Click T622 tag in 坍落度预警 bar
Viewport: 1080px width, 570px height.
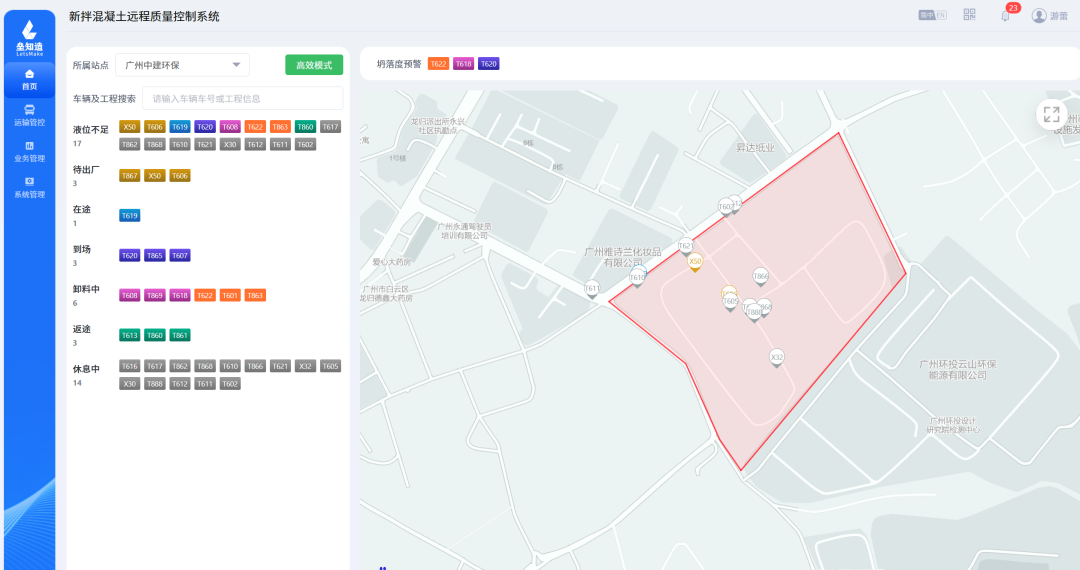[438, 64]
